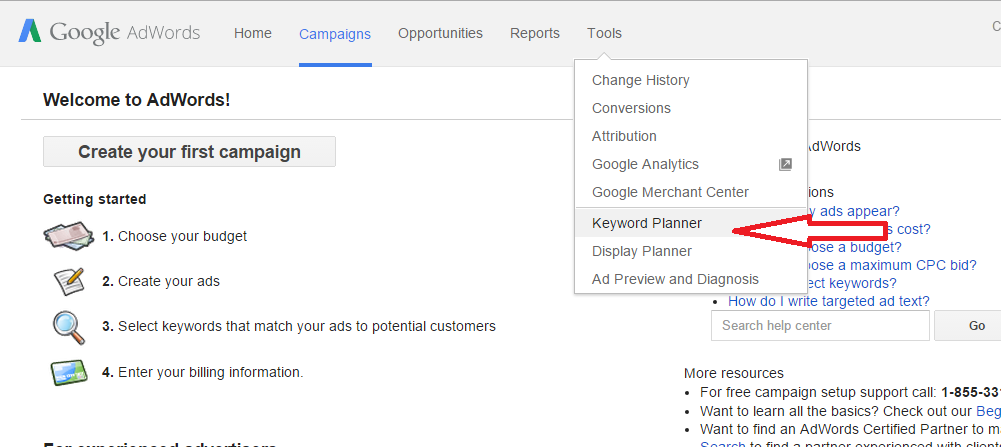Click the magnifying glass keywords icon

coord(68,327)
